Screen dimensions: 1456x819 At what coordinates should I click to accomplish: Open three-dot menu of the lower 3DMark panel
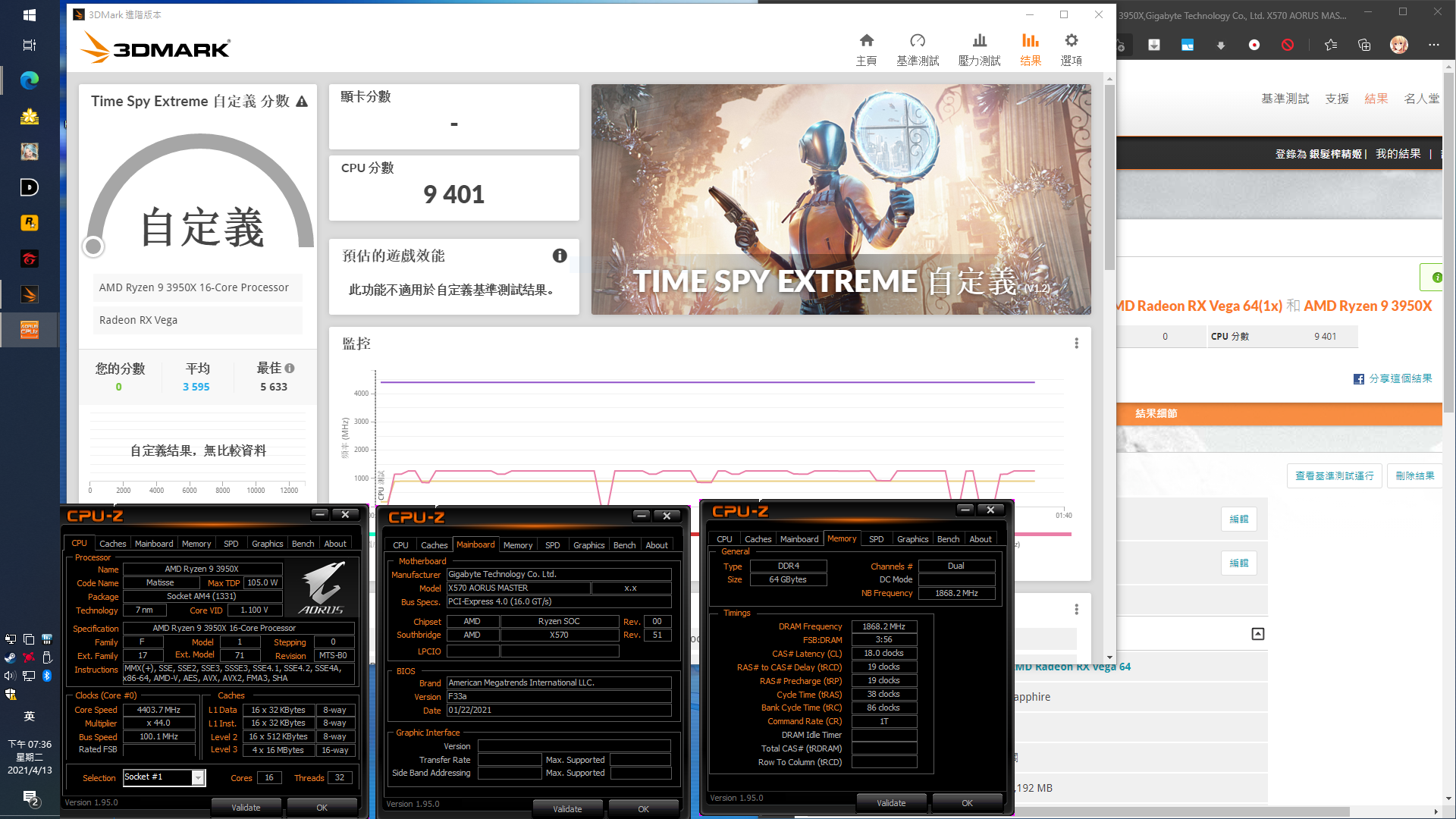click(1076, 610)
